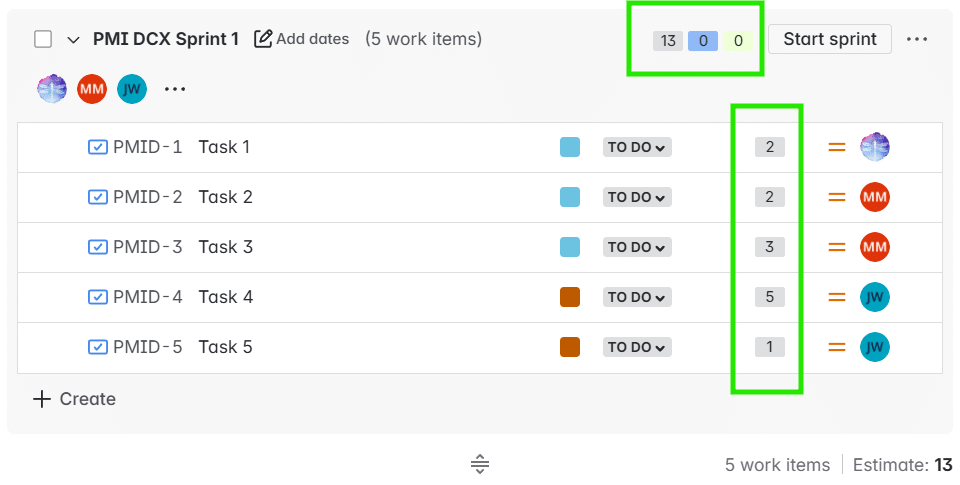
Task: Click the plus icon to create work item
Action: coord(42,399)
